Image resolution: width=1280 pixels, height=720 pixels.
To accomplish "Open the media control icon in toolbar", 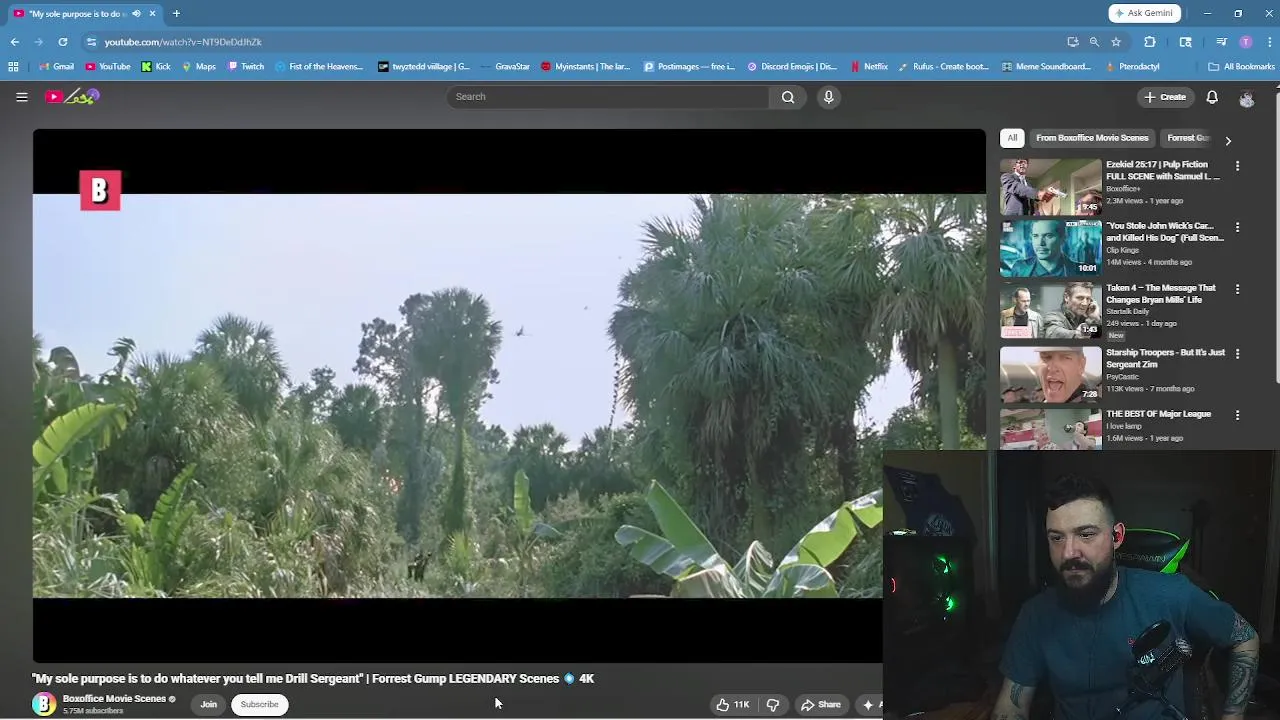I will point(1222,42).
